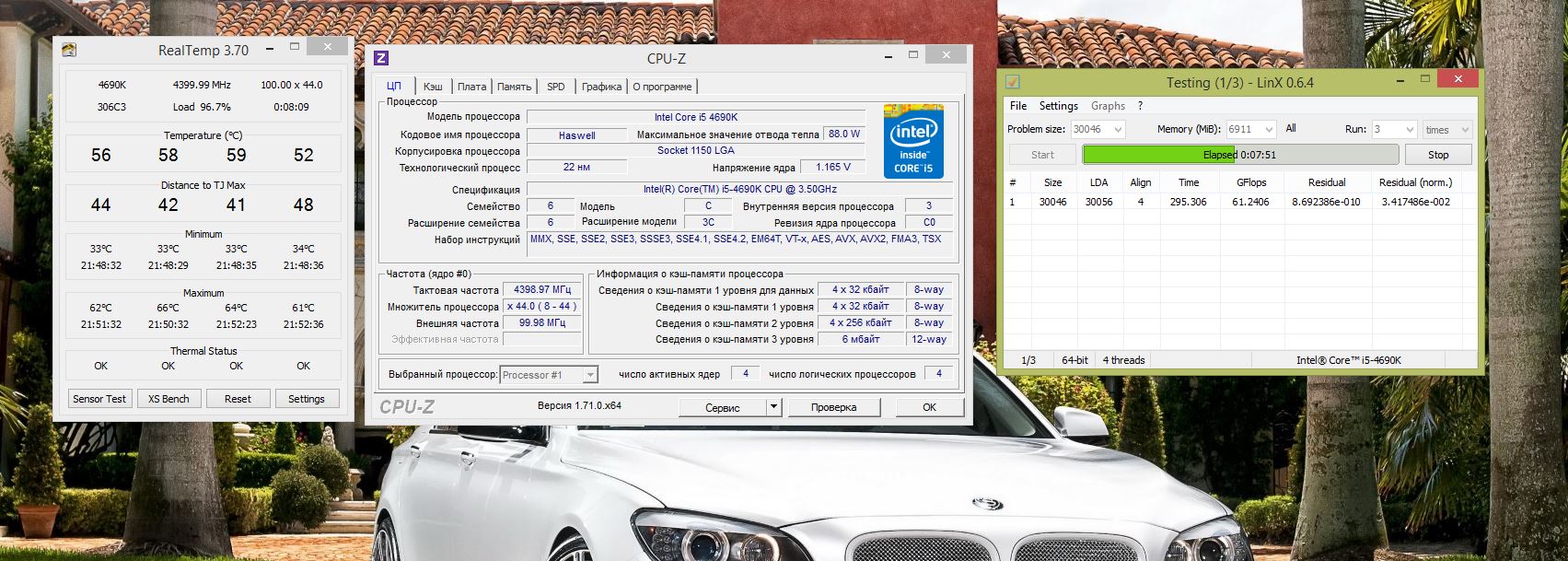Click the Intel Core i5 logo in CPU-Z
This screenshot has height=561, width=1568.
click(913, 141)
